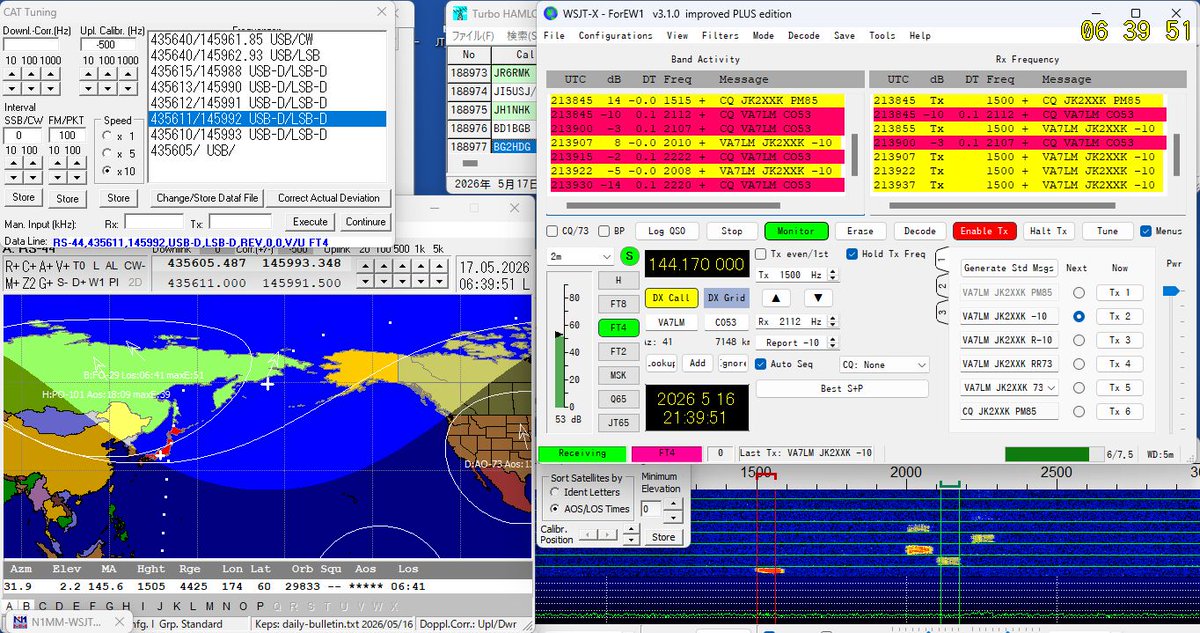Select Next radio for Tx 4
Viewport: 1200px width, 633px height.
tap(1079, 364)
